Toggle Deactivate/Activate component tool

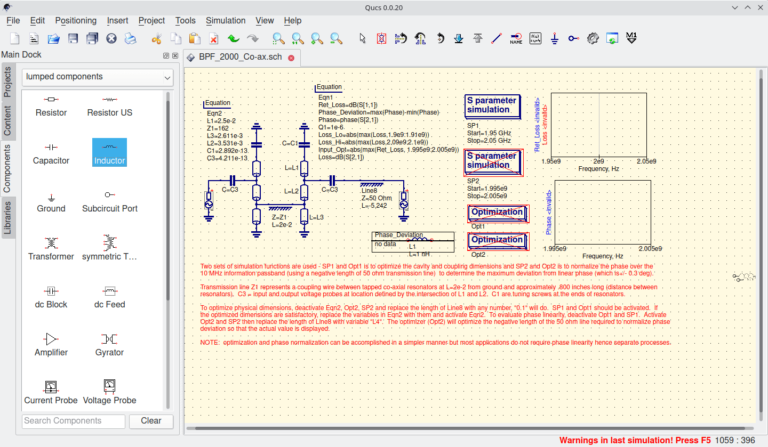[381, 38]
